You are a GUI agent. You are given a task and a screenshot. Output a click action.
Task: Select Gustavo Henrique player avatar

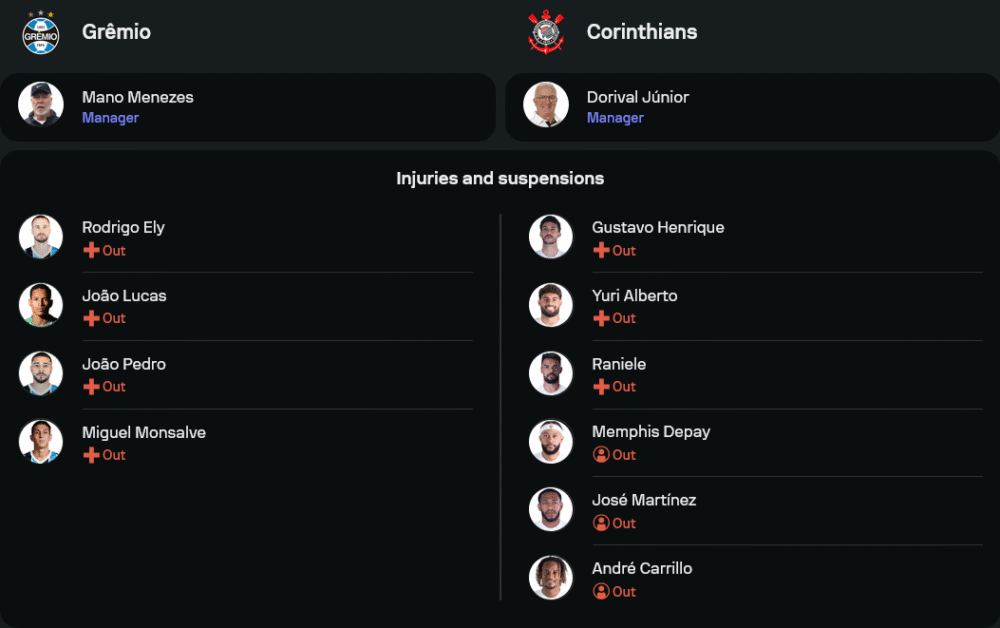pyautogui.click(x=551, y=237)
